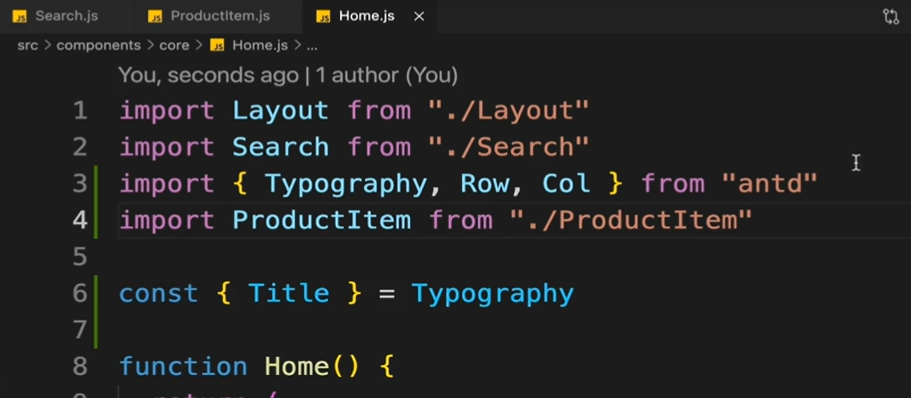Click line number 6 in the gutter

[x=80, y=293]
